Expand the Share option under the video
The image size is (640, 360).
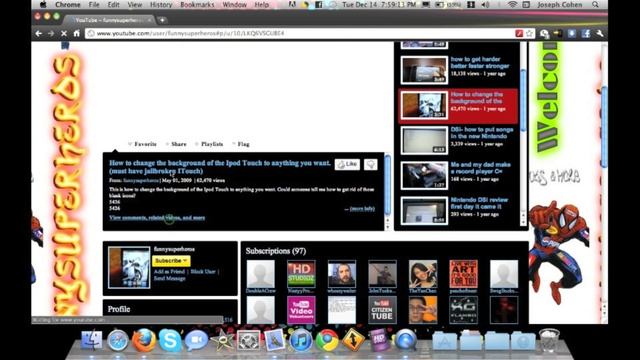tap(176, 144)
